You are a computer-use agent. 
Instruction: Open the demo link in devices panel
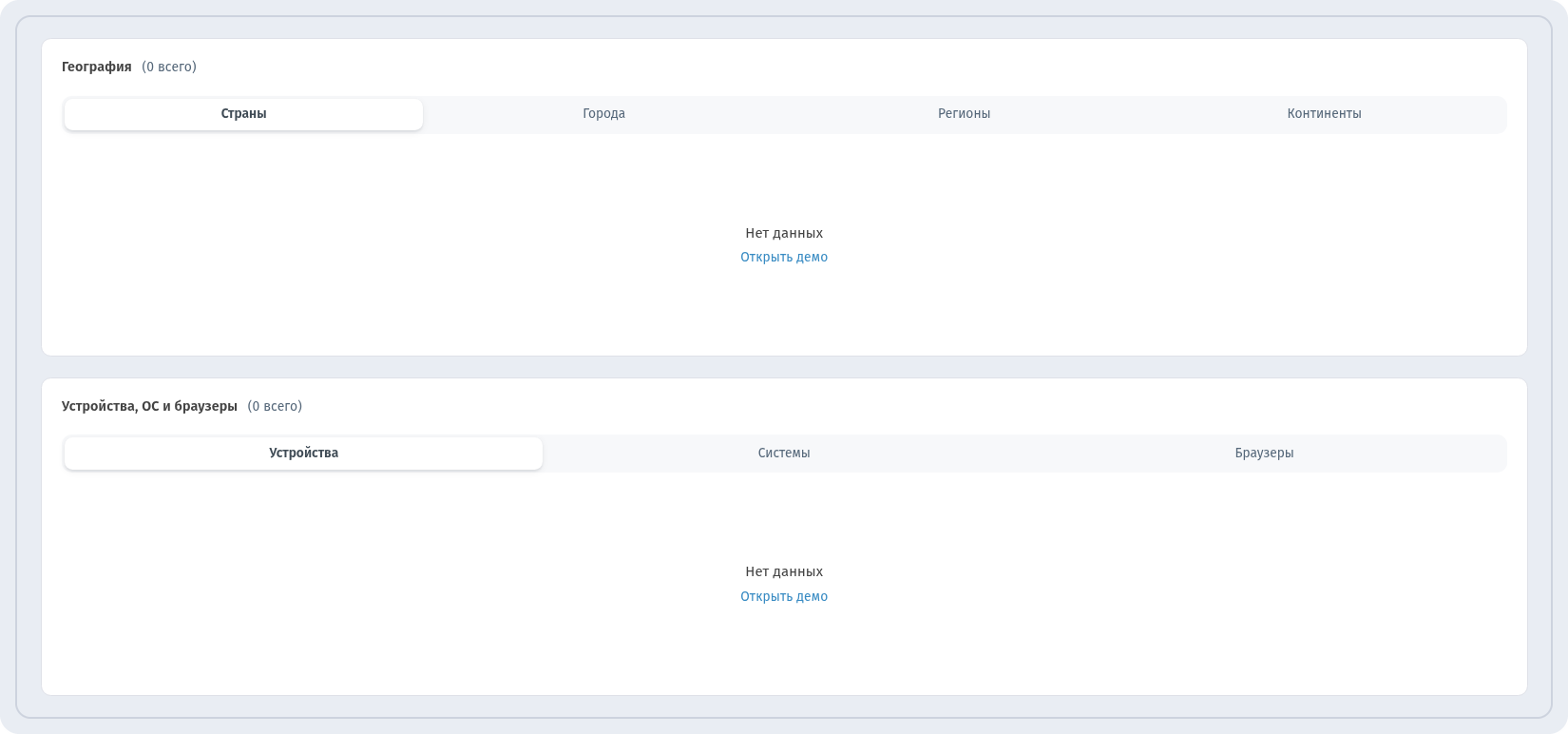coord(784,597)
